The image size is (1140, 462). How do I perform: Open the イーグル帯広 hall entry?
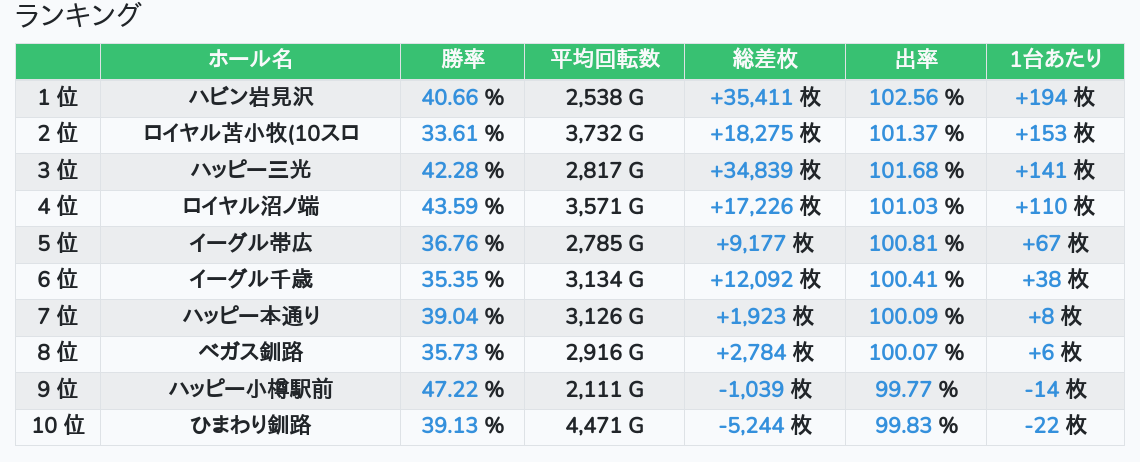(251, 243)
